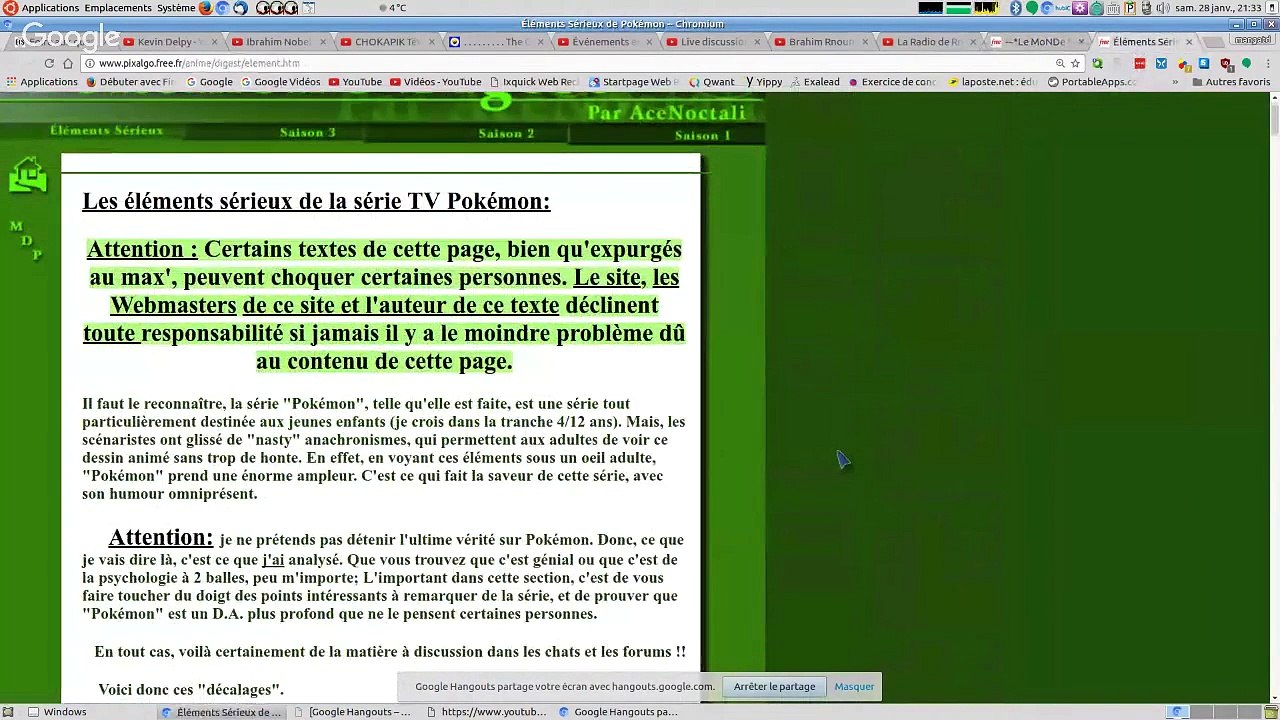This screenshot has height=720, width=1280.
Task: Go to the browser home page
Action: tap(68, 63)
